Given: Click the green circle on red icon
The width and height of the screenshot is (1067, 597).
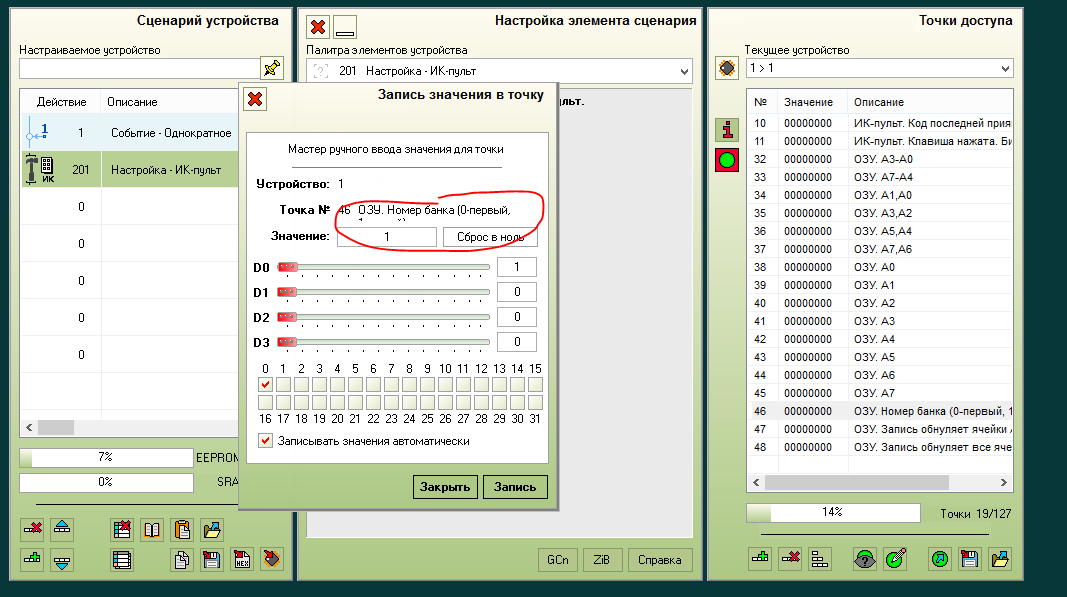Looking at the screenshot, I should (726, 160).
